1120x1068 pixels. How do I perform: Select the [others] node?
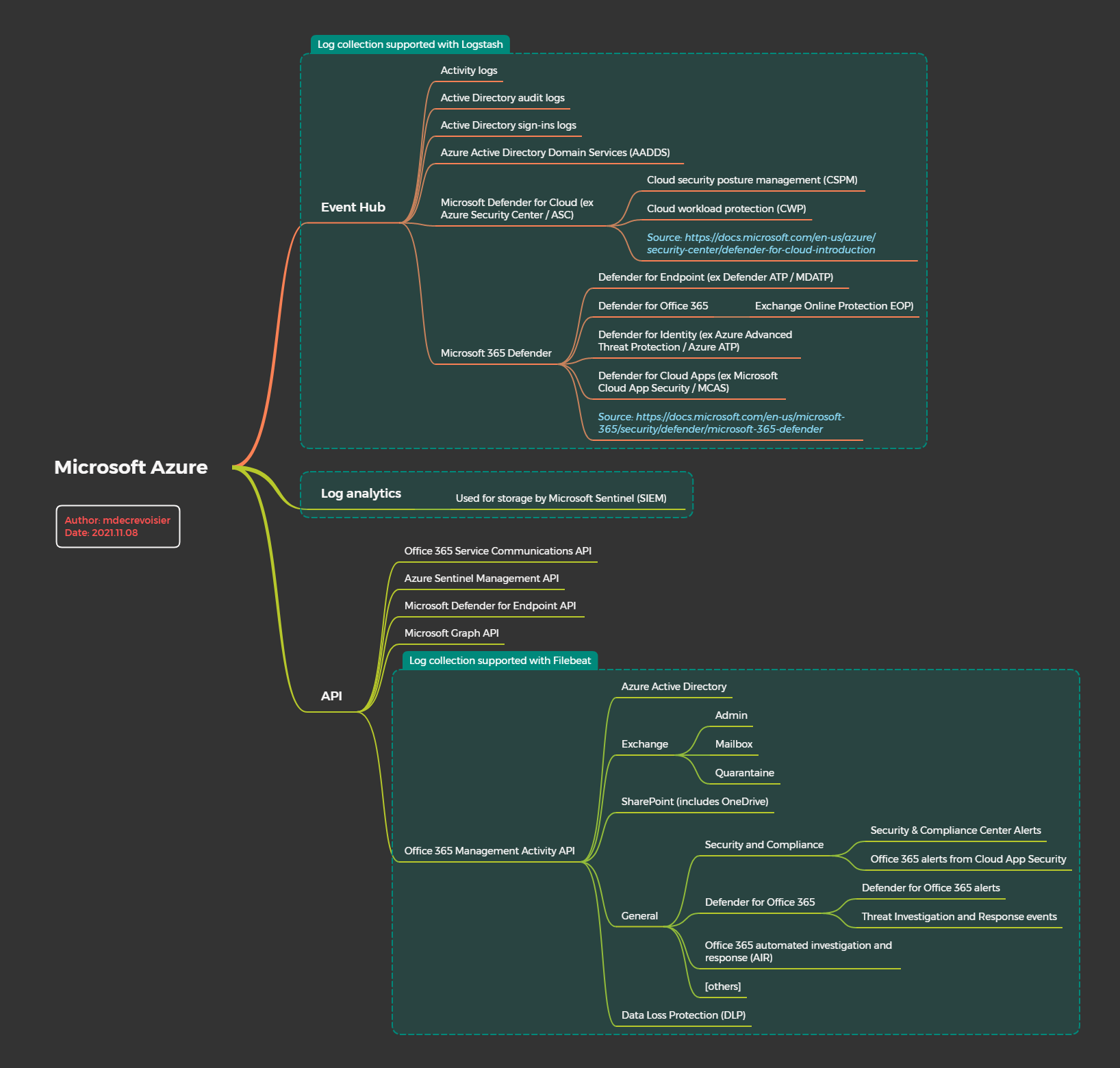click(x=723, y=987)
